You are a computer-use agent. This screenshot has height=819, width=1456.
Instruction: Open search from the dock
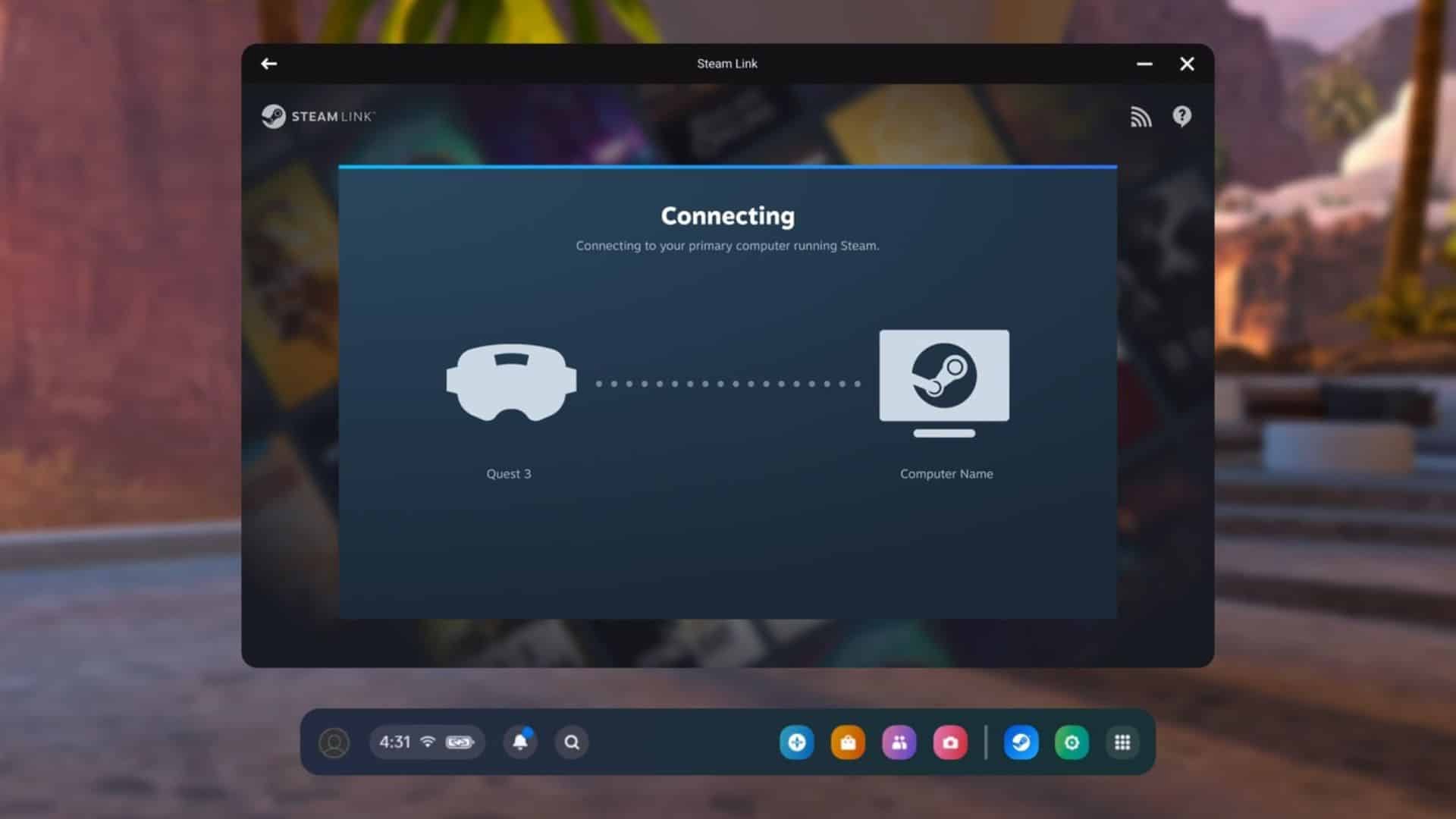[x=572, y=742]
